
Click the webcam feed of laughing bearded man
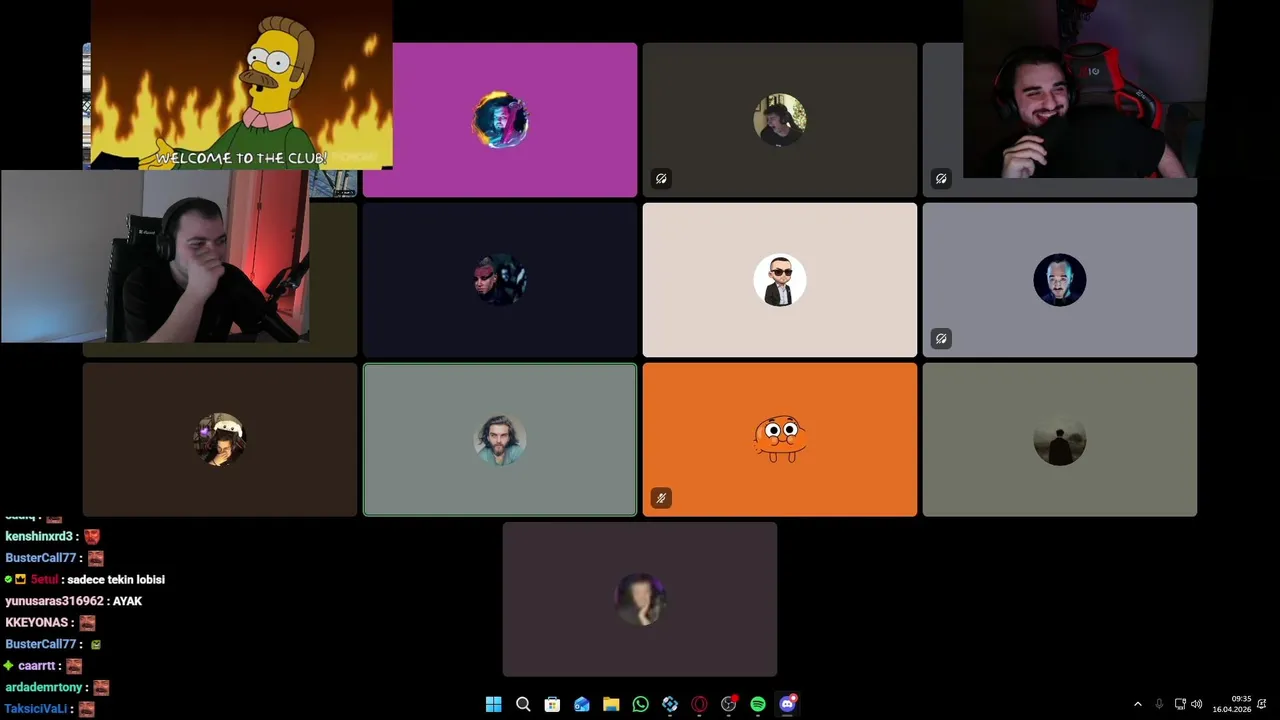tap(1088, 89)
